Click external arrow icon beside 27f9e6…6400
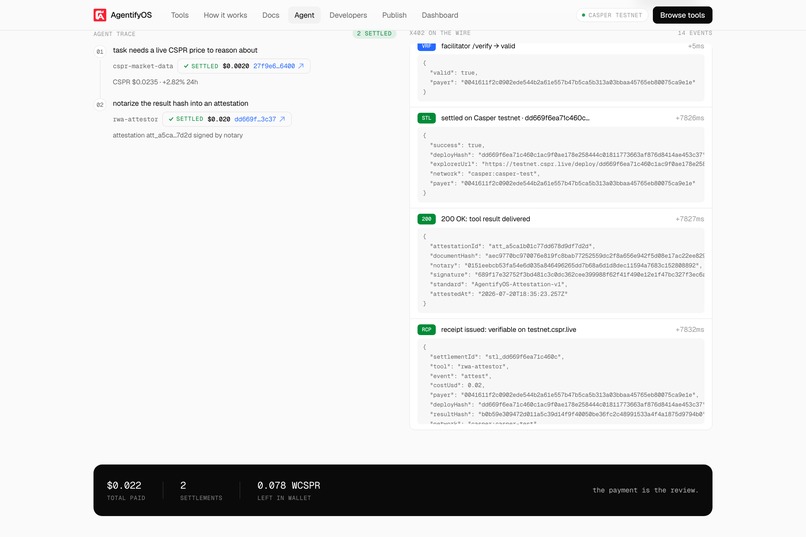The height and width of the screenshot is (537, 806). coord(301,66)
